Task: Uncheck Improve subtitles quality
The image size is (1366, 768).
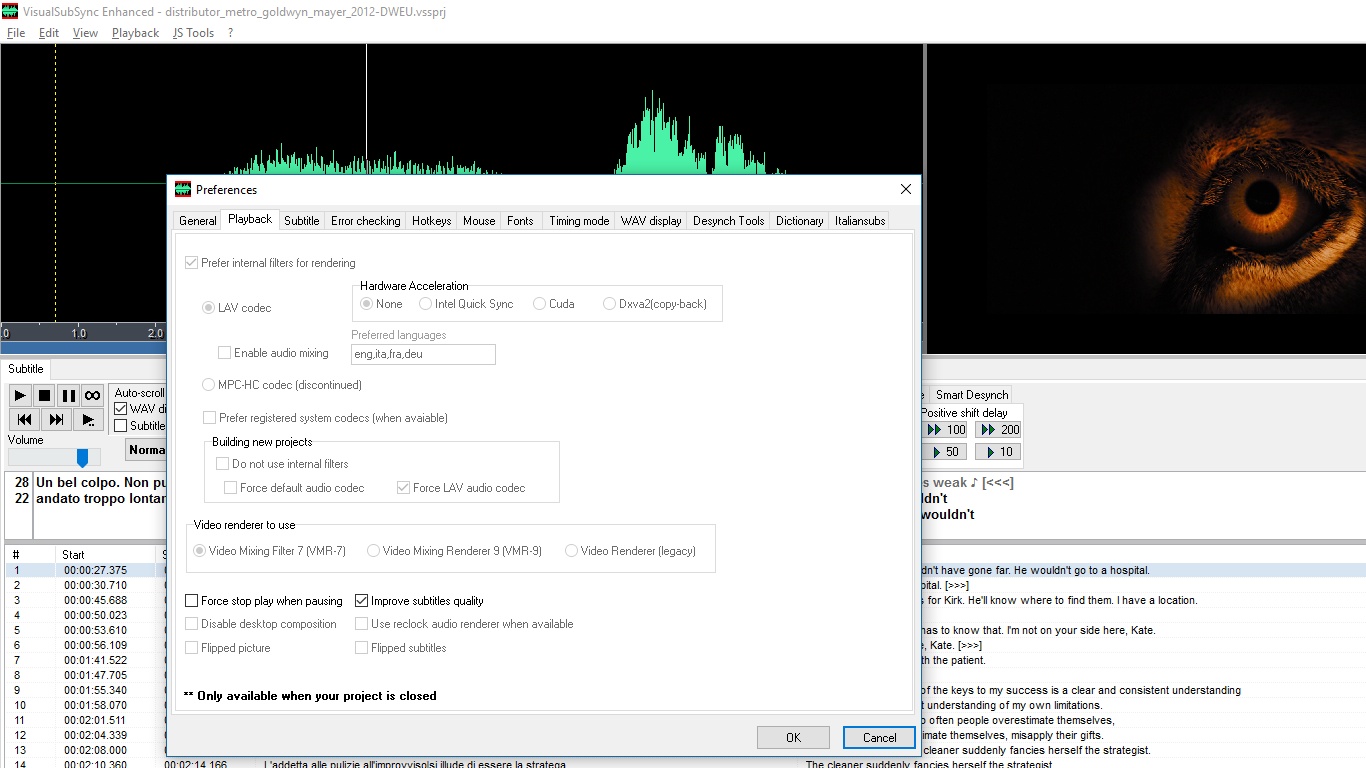Action: click(x=420, y=601)
